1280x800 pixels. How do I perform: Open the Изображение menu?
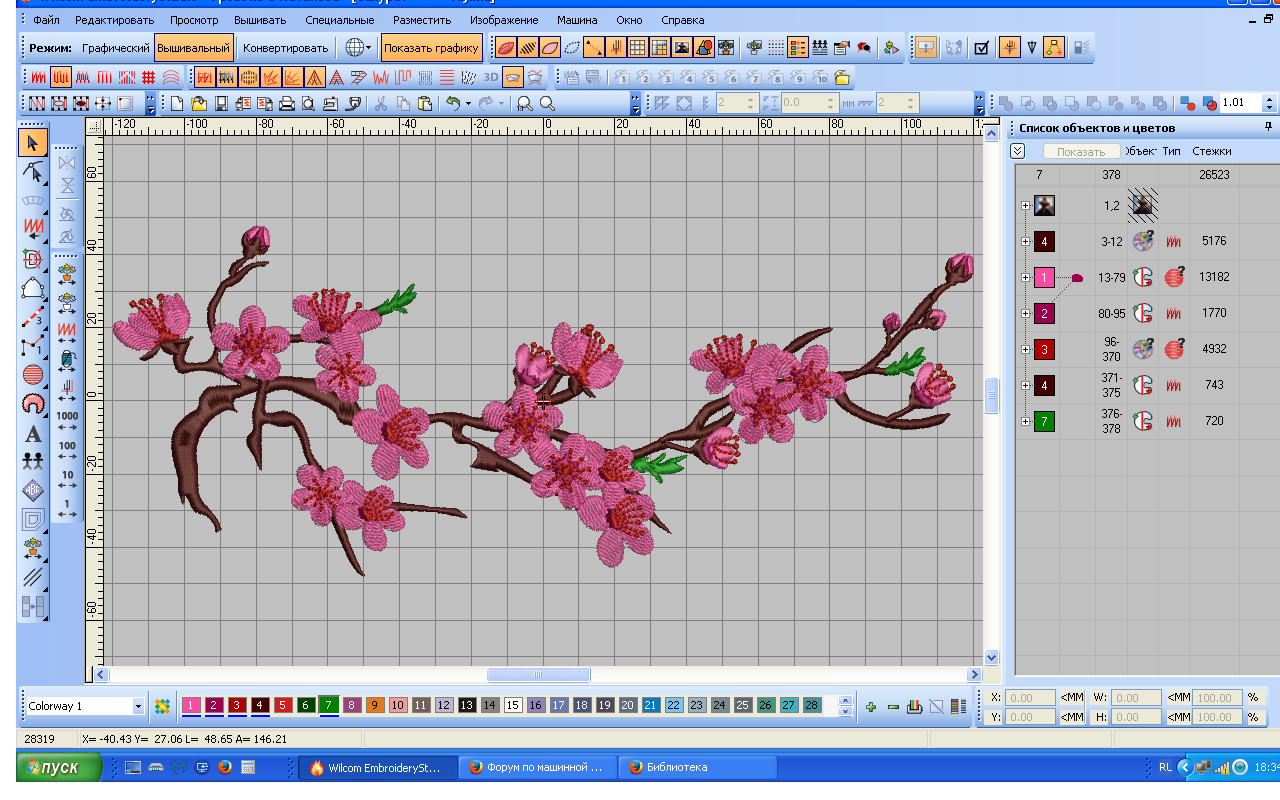click(504, 20)
